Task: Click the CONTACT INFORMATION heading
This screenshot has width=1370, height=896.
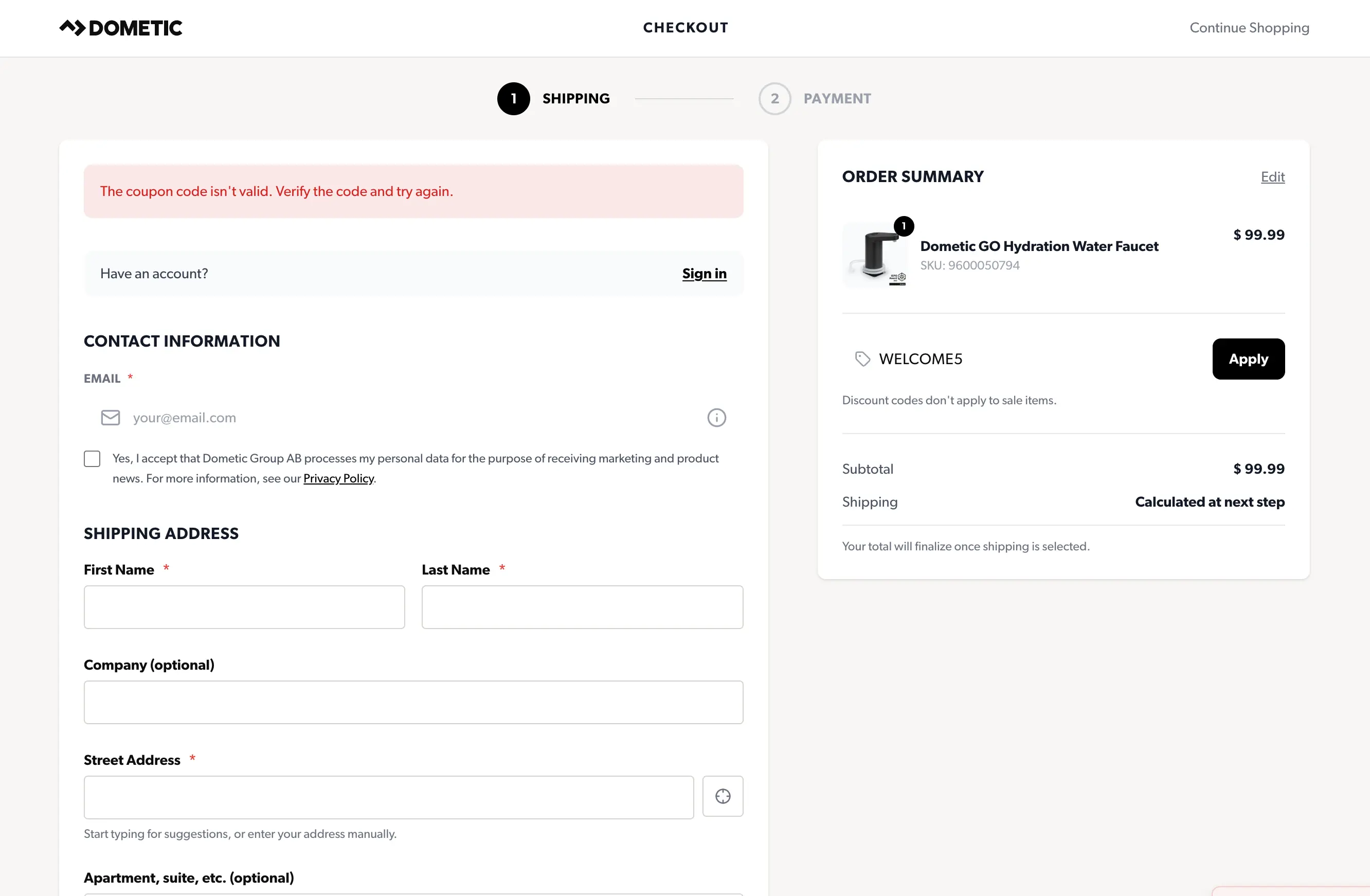Action: pyautogui.click(x=182, y=342)
